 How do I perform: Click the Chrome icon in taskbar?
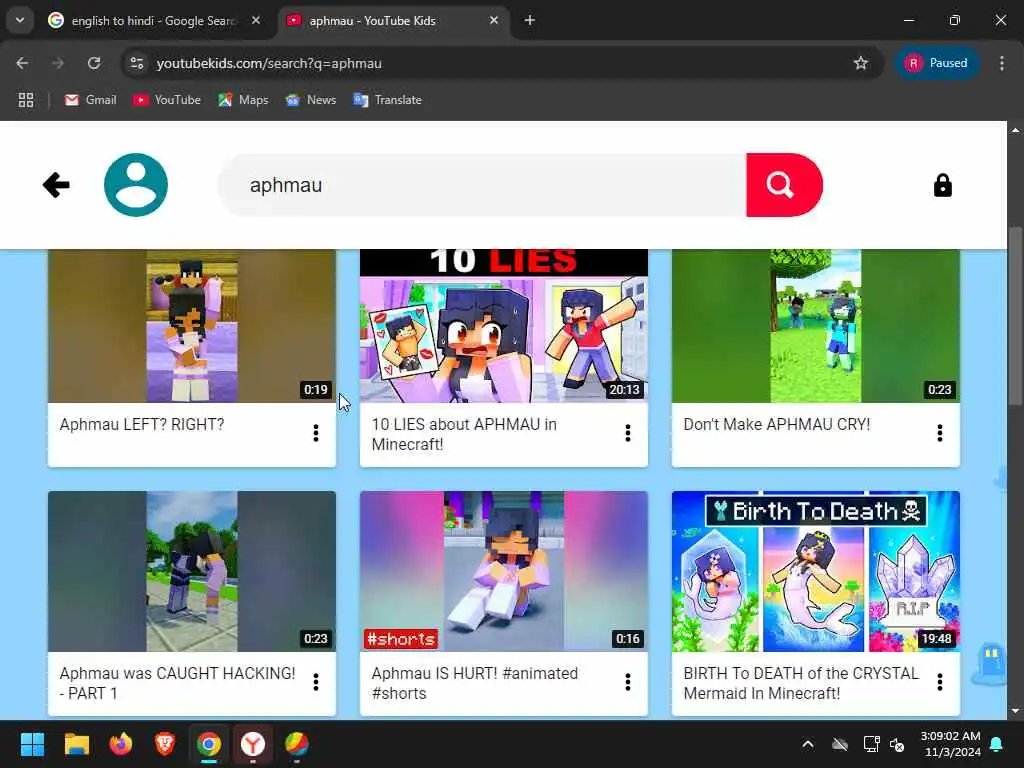point(209,744)
